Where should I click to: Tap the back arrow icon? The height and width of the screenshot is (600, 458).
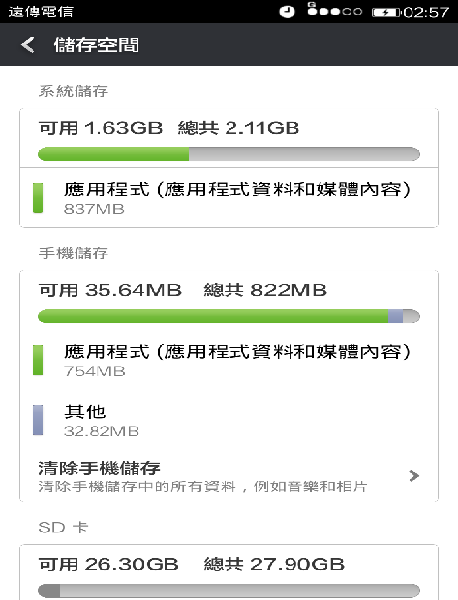point(28,45)
